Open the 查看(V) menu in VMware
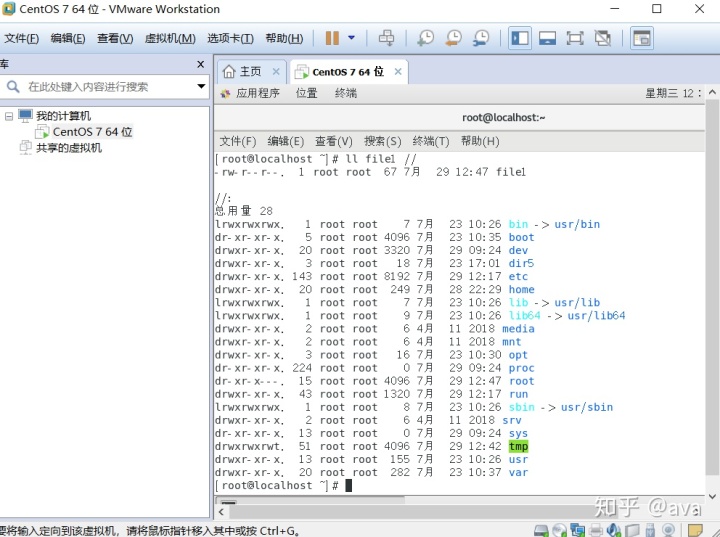 [115, 38]
